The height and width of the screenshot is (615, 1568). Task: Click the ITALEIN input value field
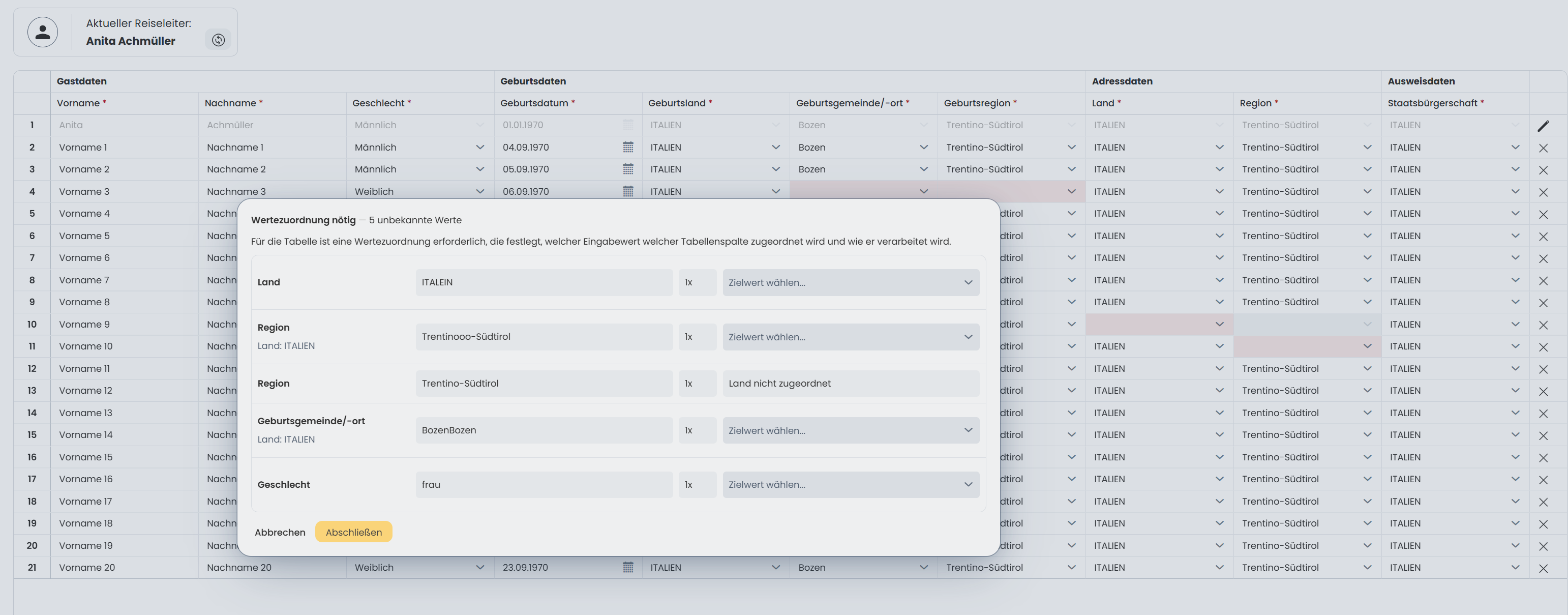(544, 282)
